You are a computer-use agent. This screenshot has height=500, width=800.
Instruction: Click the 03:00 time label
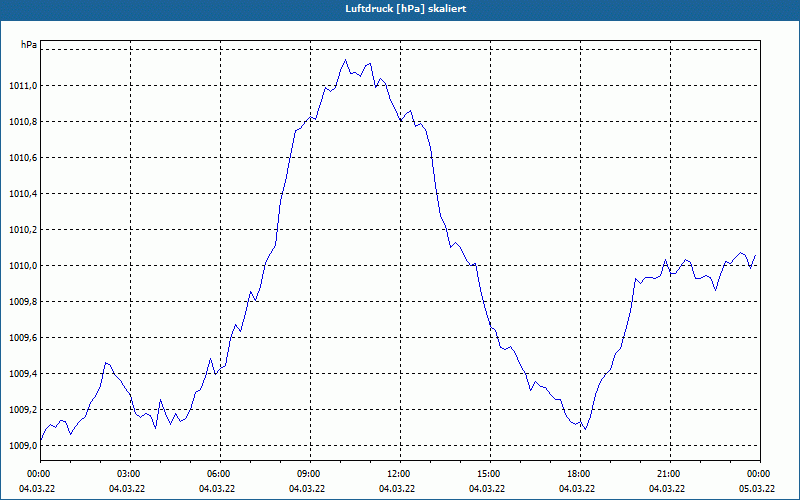click(x=130, y=474)
